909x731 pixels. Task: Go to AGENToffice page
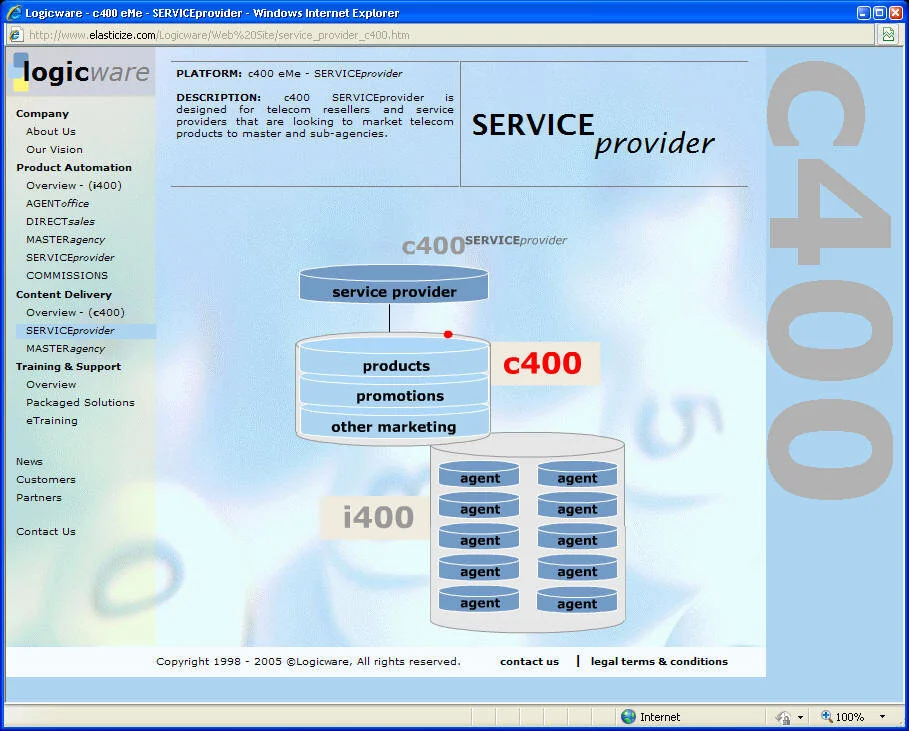coord(57,203)
